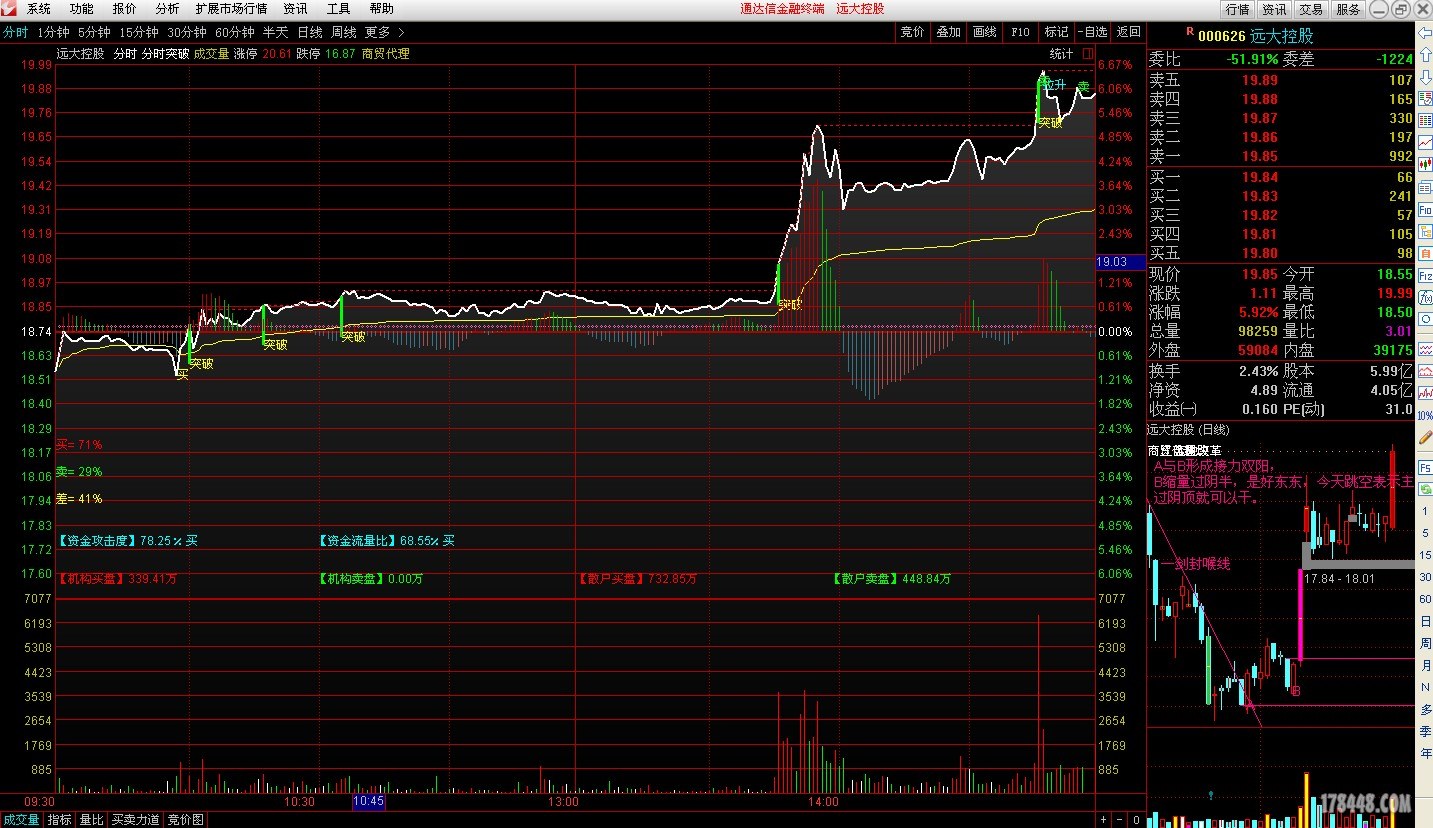Expand the 更多 periods list
The image size is (1433, 828).
pos(384,32)
